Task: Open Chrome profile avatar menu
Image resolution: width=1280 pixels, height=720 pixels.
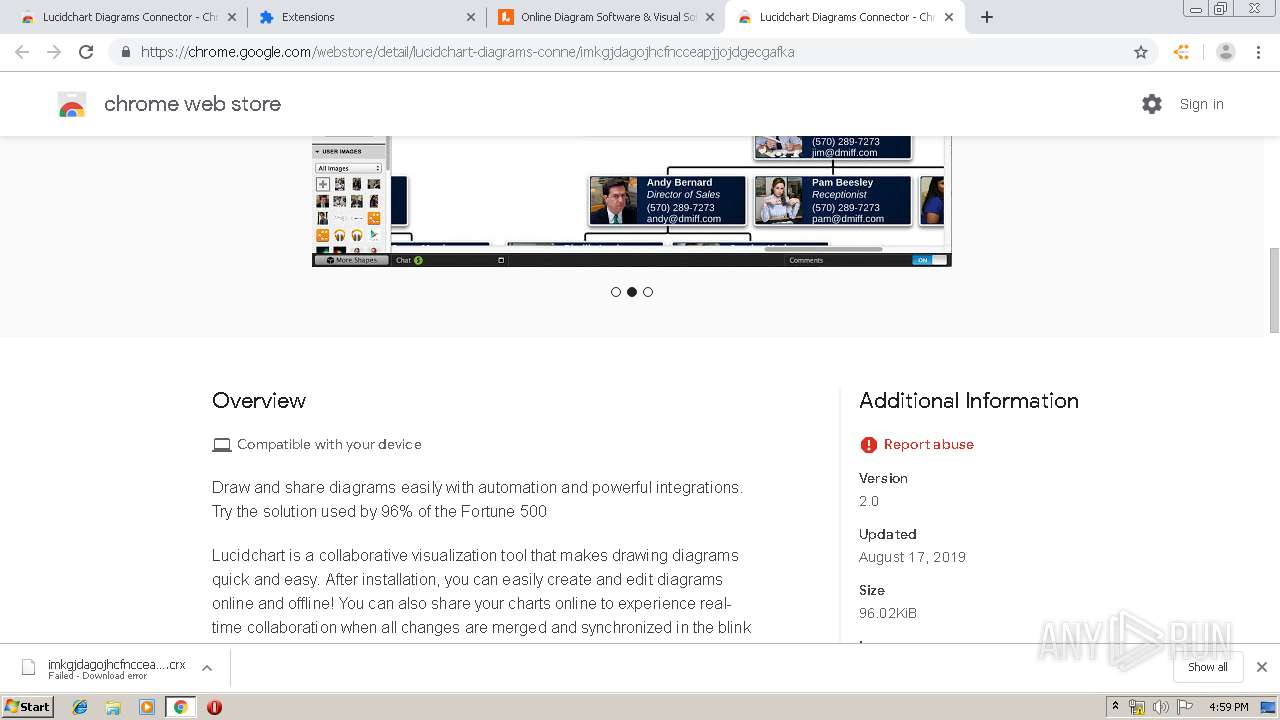Action: coord(1226,52)
